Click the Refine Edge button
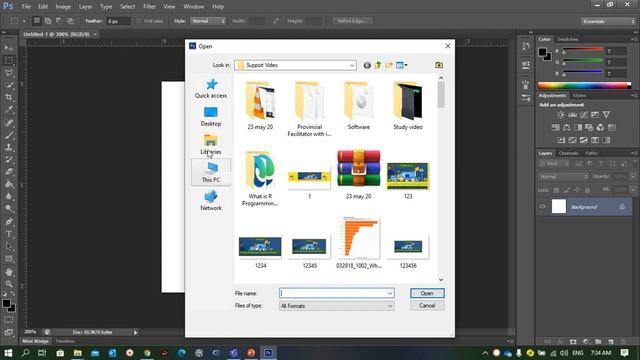 tap(352, 21)
